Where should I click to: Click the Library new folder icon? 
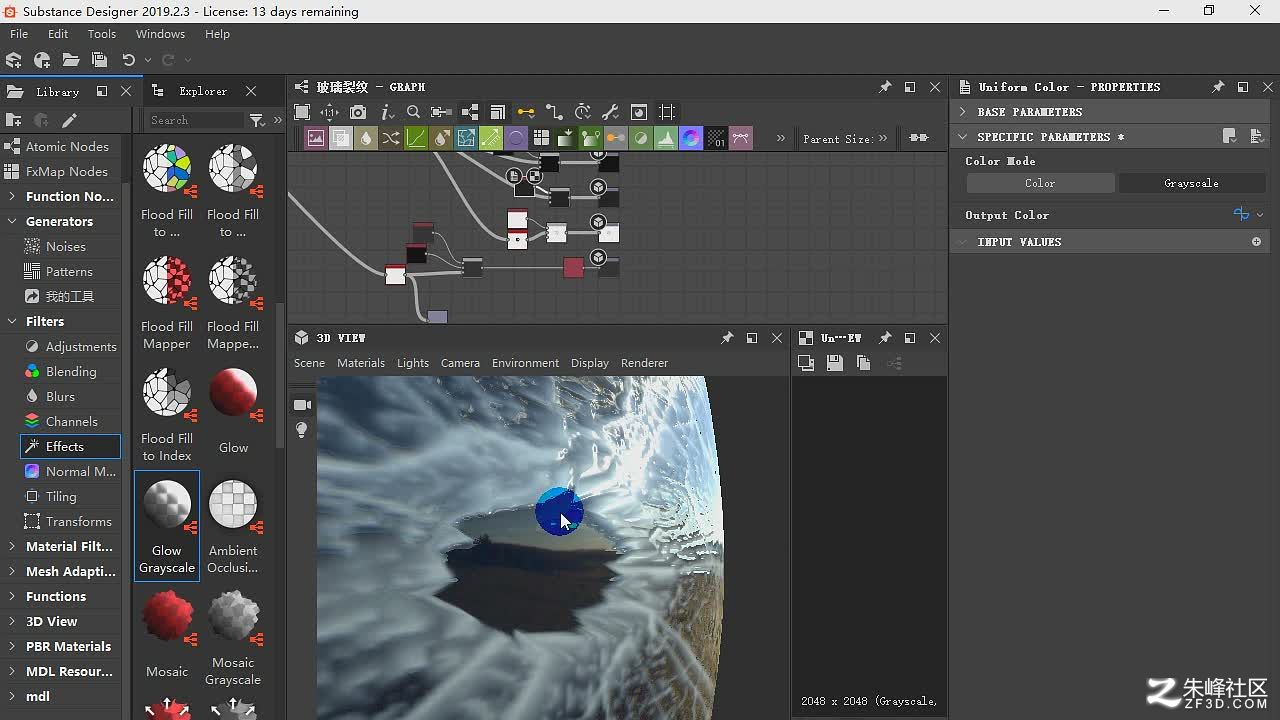[14, 120]
